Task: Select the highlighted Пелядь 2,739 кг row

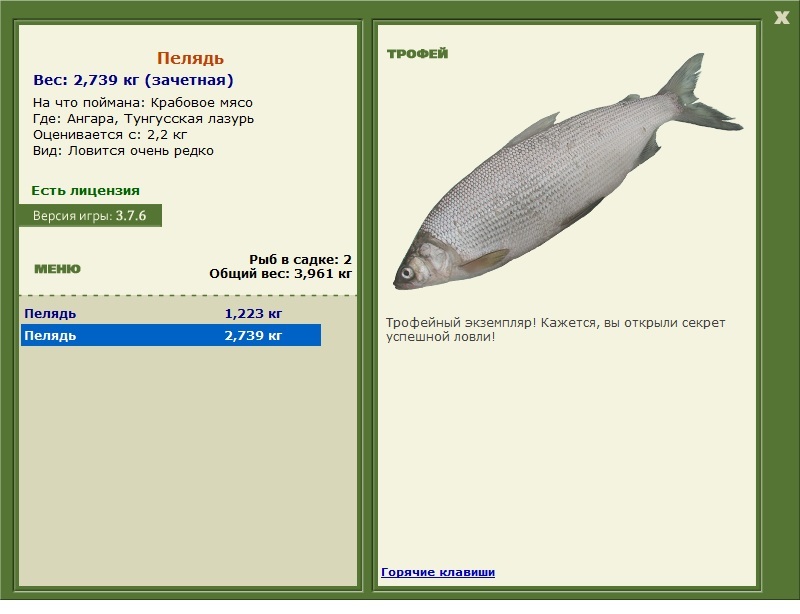Action: tap(171, 335)
